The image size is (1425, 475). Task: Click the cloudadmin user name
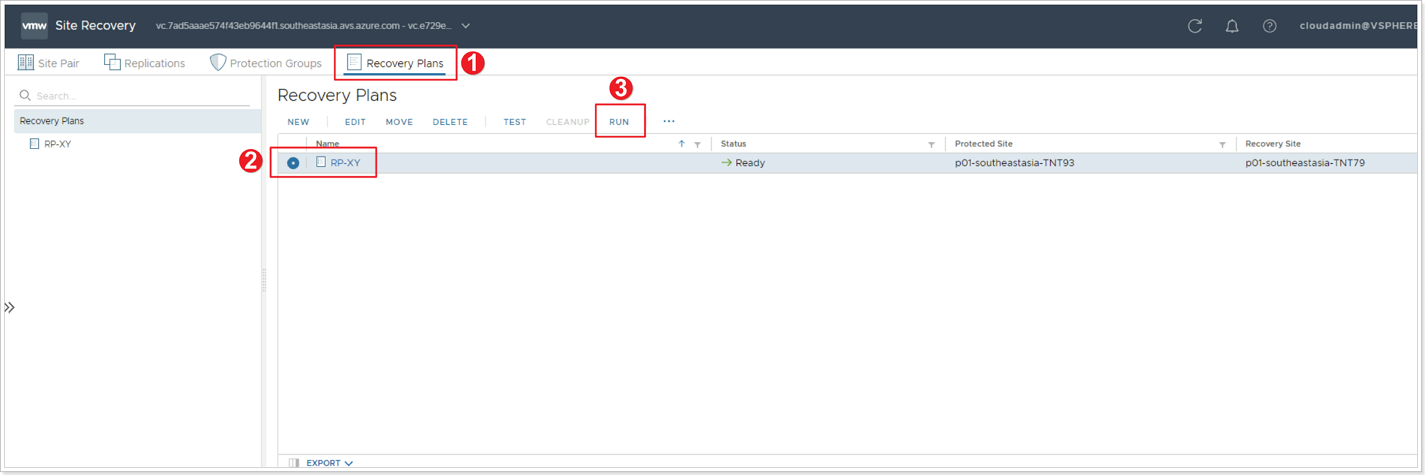point(1358,26)
